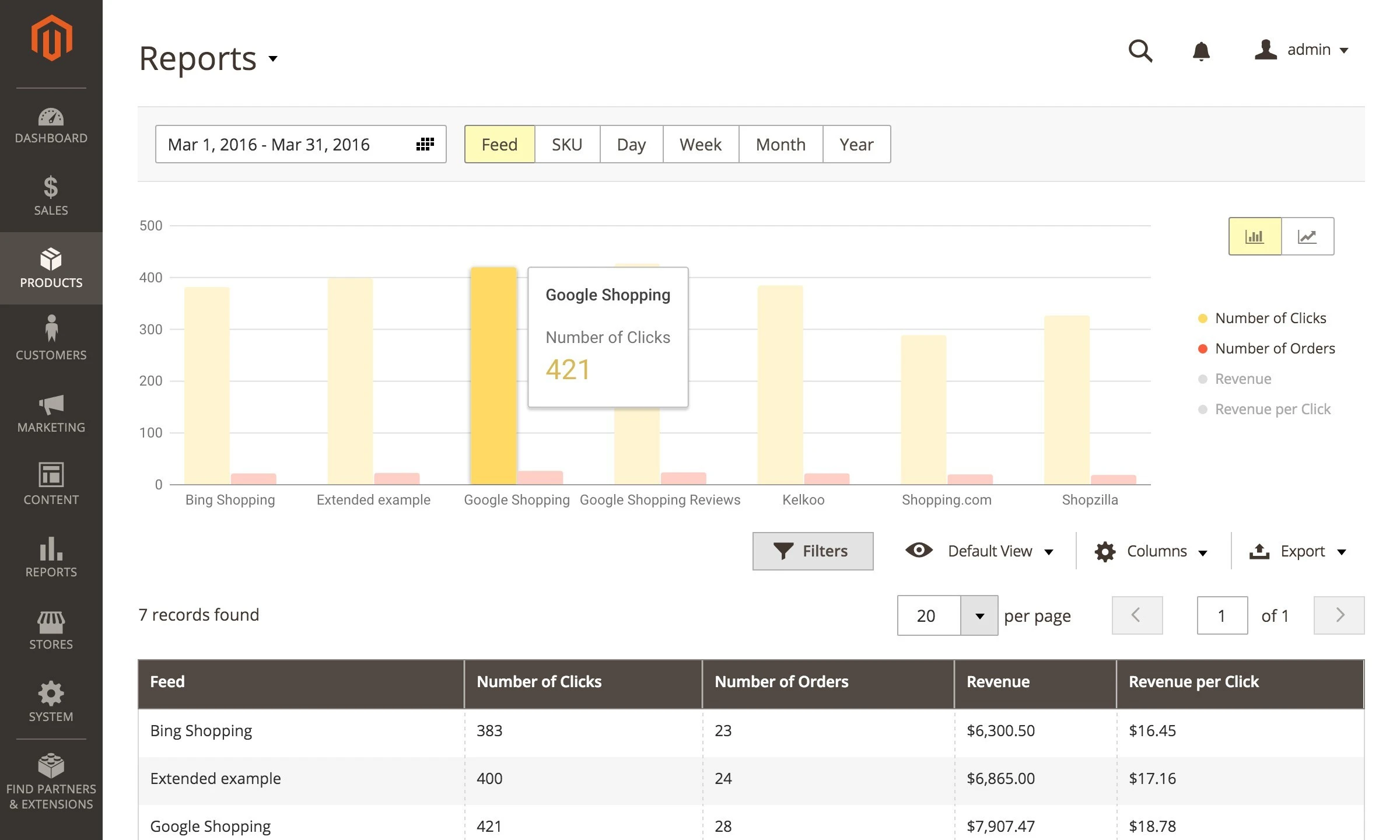1400x840 pixels.
Task: Select the SKU report tab
Action: [x=566, y=144]
